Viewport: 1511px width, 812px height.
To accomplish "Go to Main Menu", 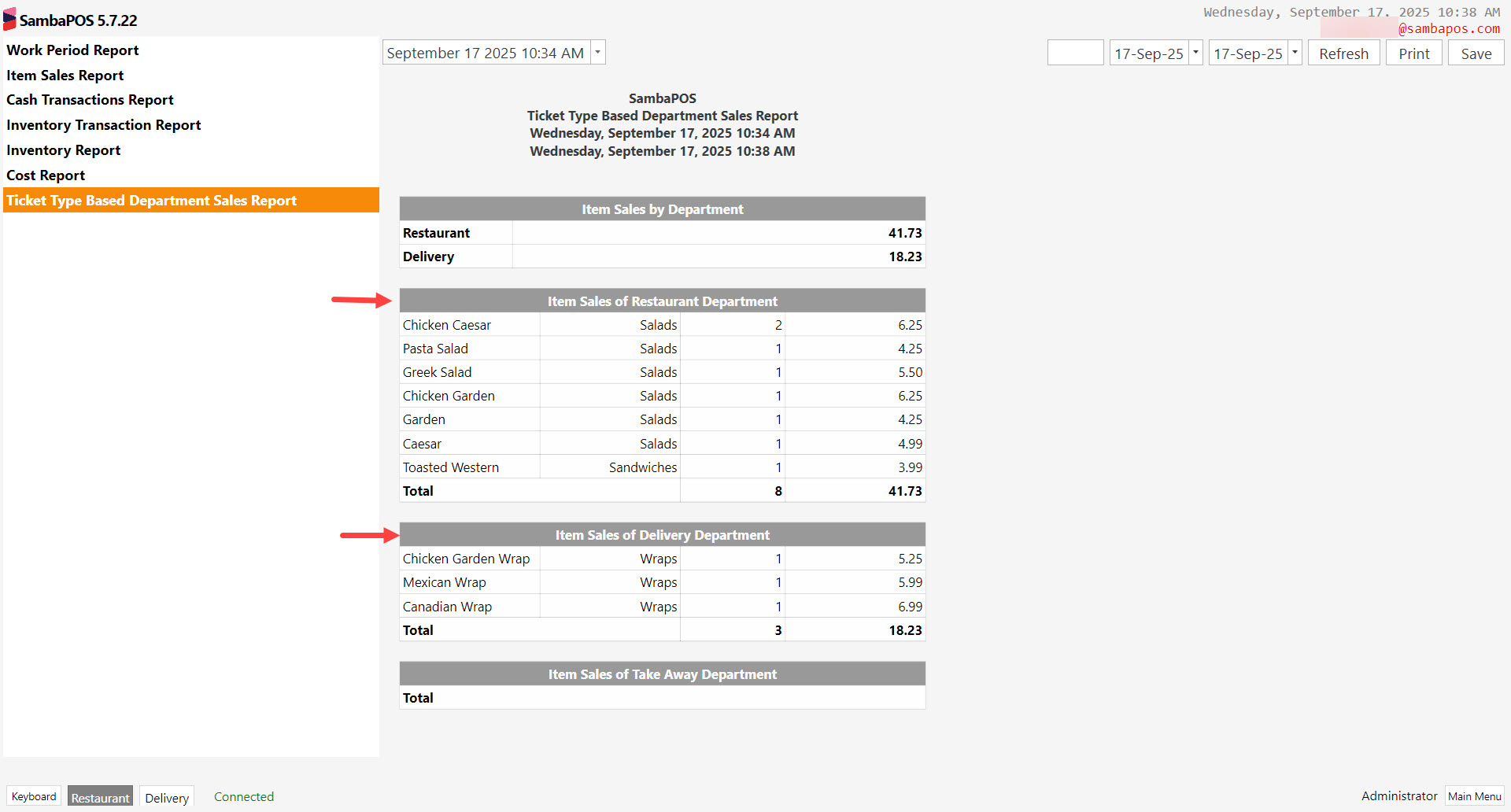I will (x=1474, y=796).
